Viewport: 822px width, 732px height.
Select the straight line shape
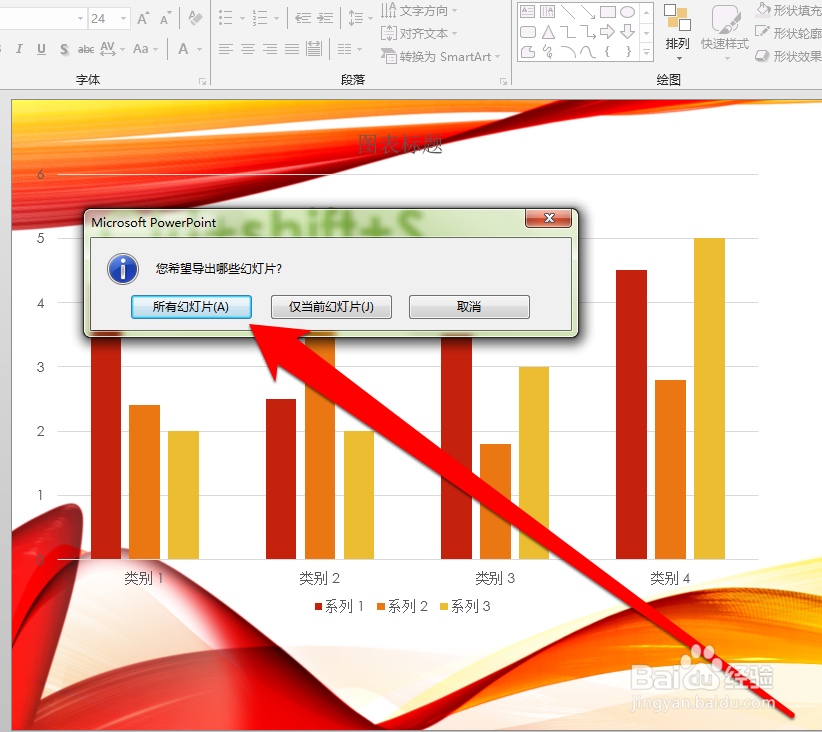568,12
